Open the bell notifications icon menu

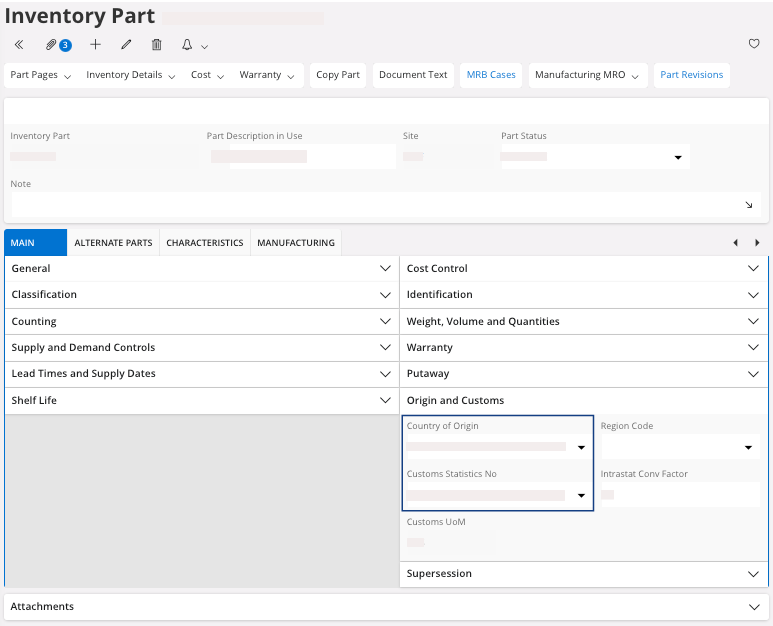click(194, 45)
